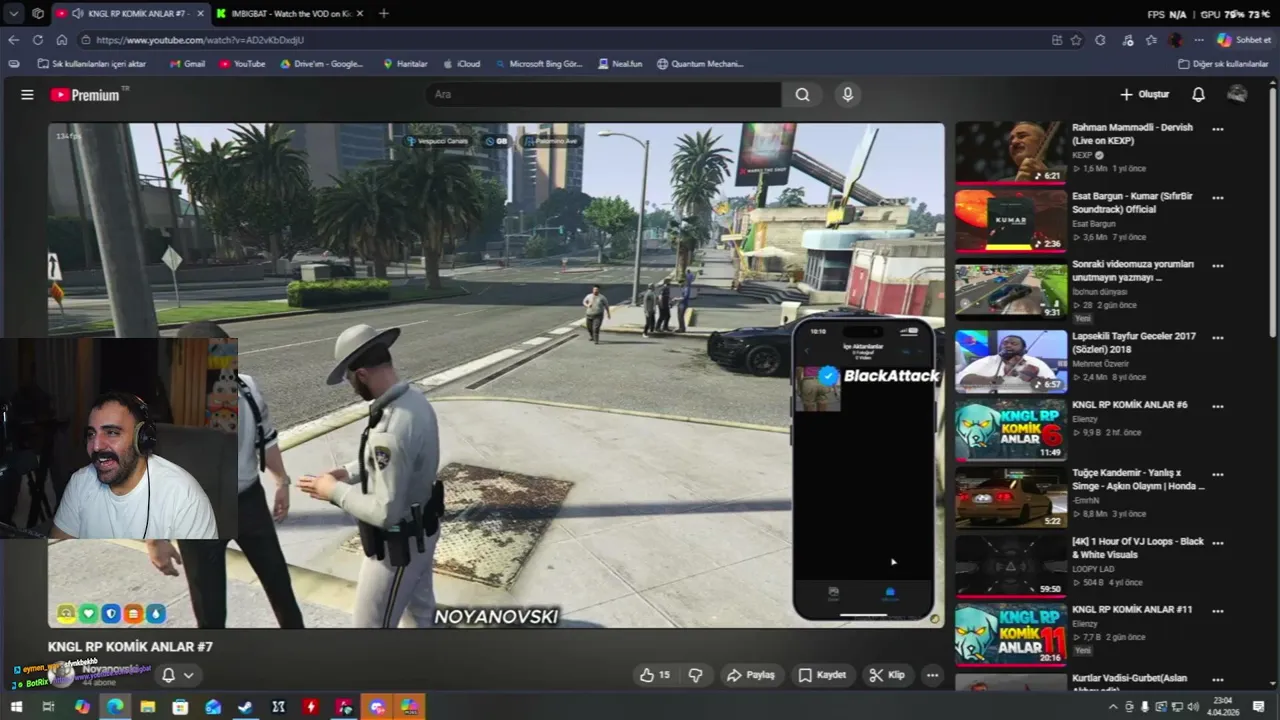This screenshot has width=1280, height=720.
Task: Open browser settings and more ellipsis
Action: click(x=1199, y=40)
